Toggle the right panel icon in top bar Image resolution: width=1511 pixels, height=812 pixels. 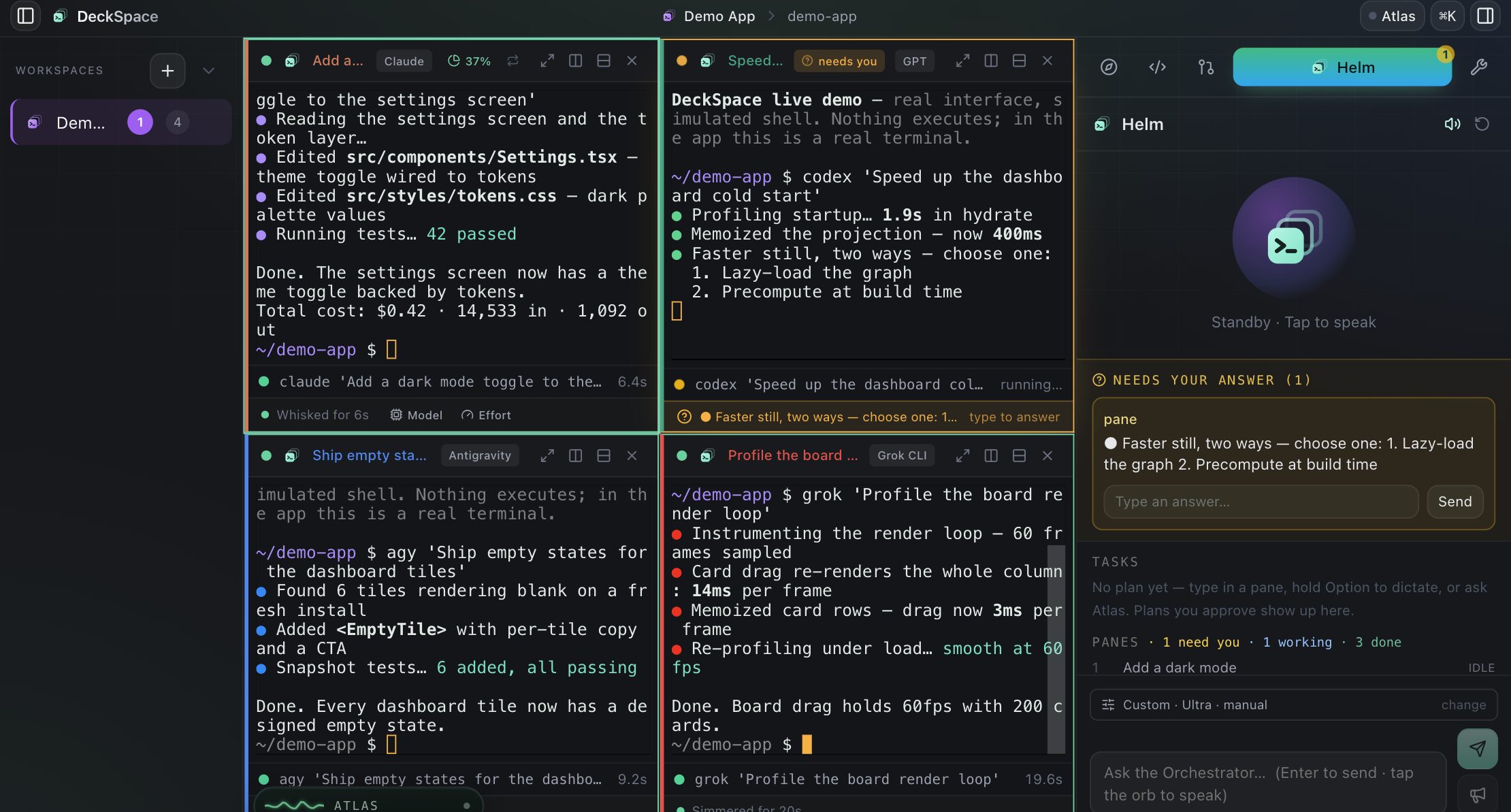click(1485, 16)
